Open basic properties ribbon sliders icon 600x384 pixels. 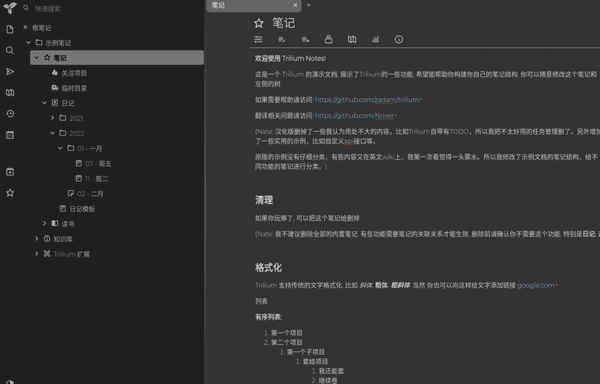tap(259, 39)
